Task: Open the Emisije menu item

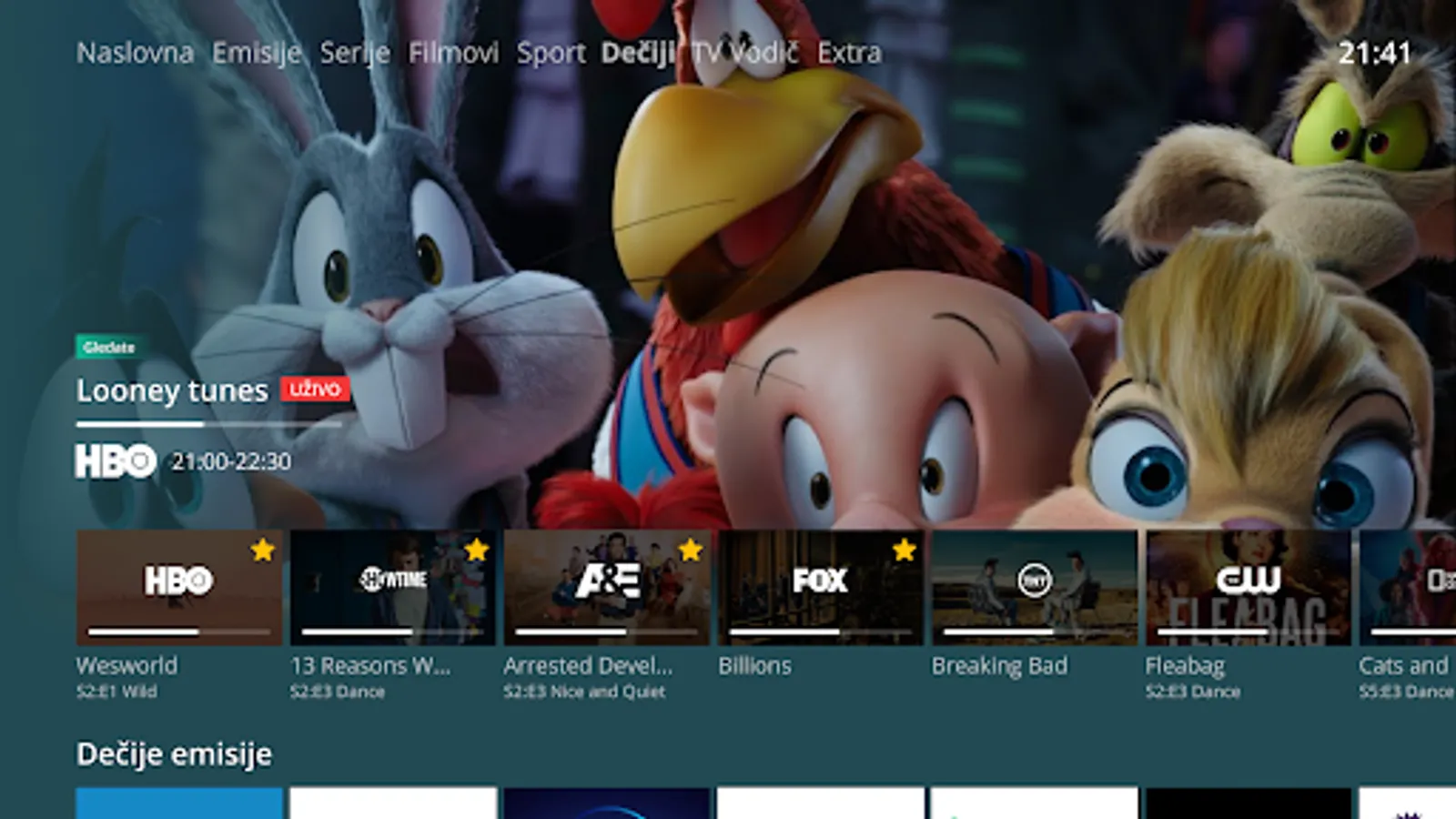Action: [257, 53]
